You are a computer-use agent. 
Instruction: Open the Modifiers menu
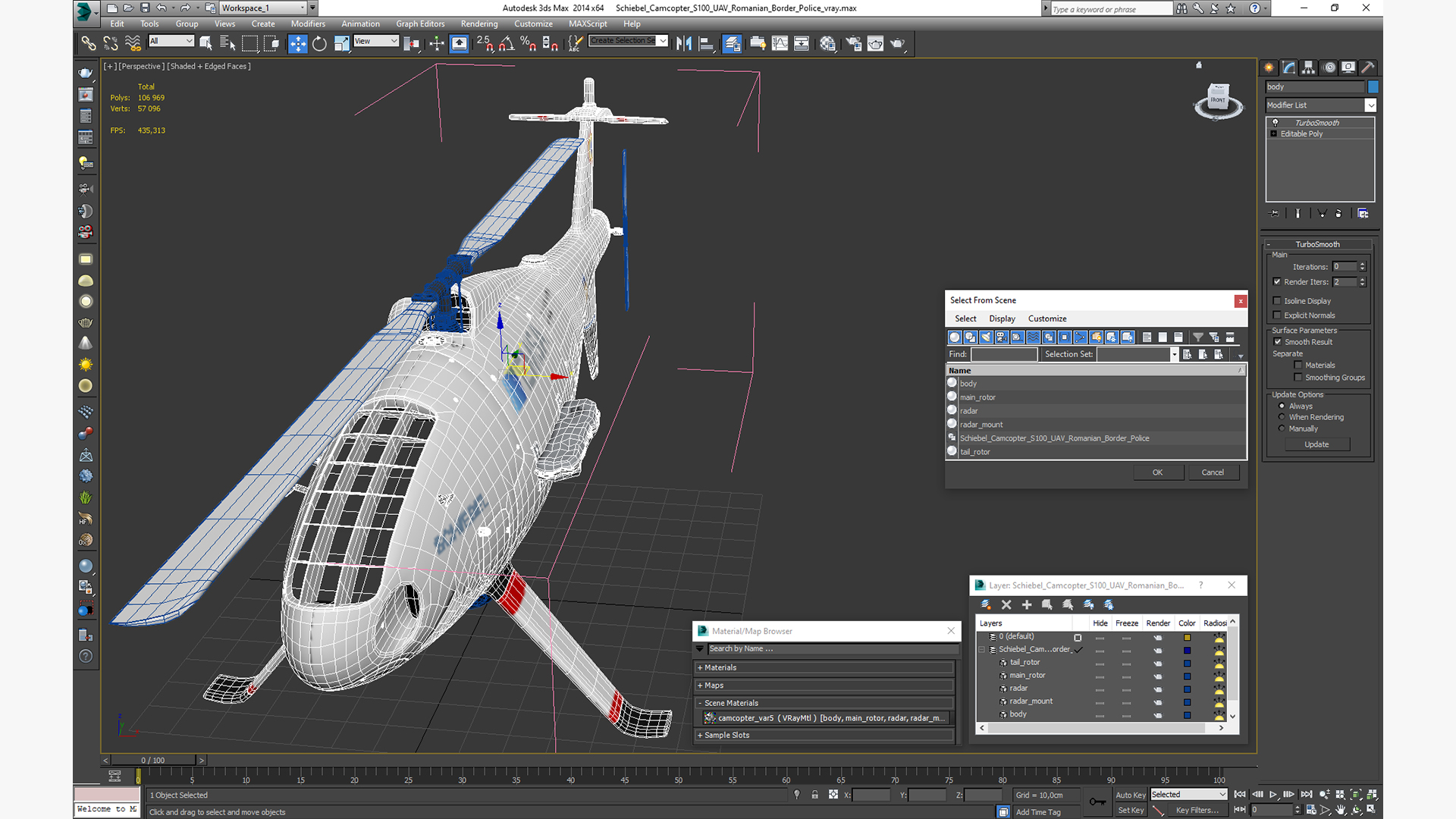[308, 24]
